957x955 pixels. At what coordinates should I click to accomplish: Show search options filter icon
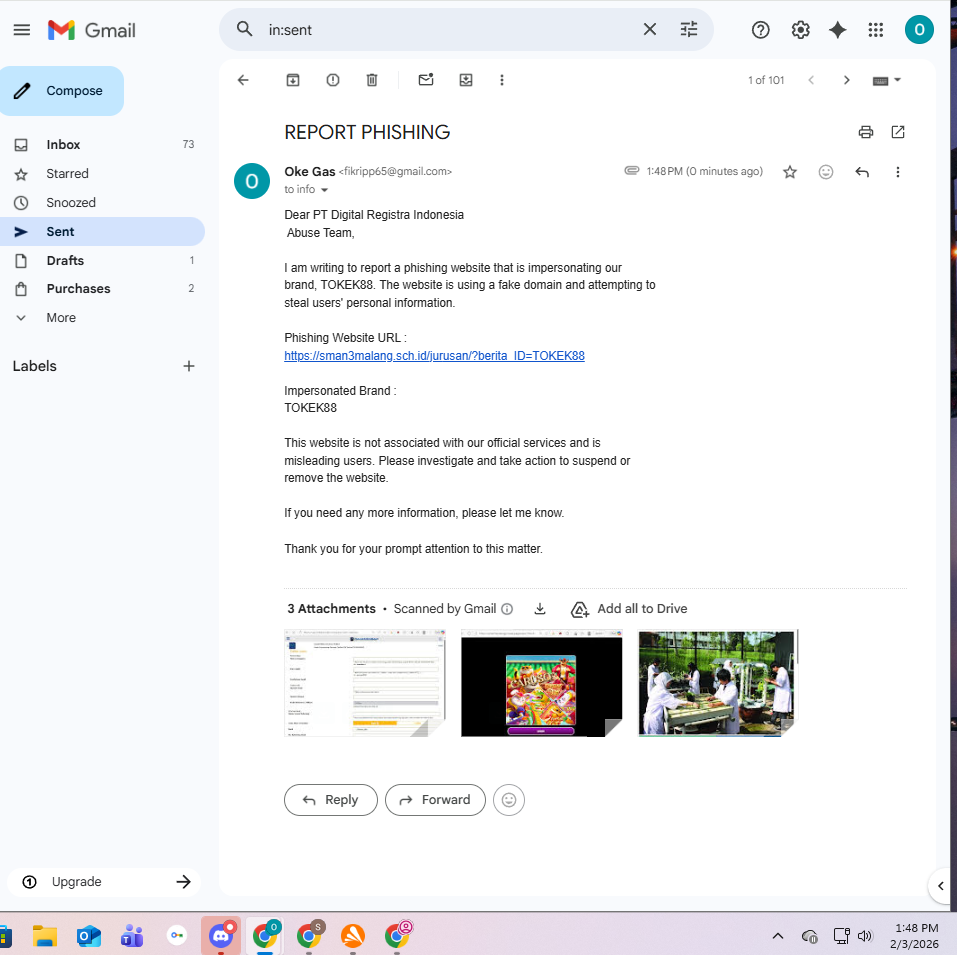[x=688, y=29]
